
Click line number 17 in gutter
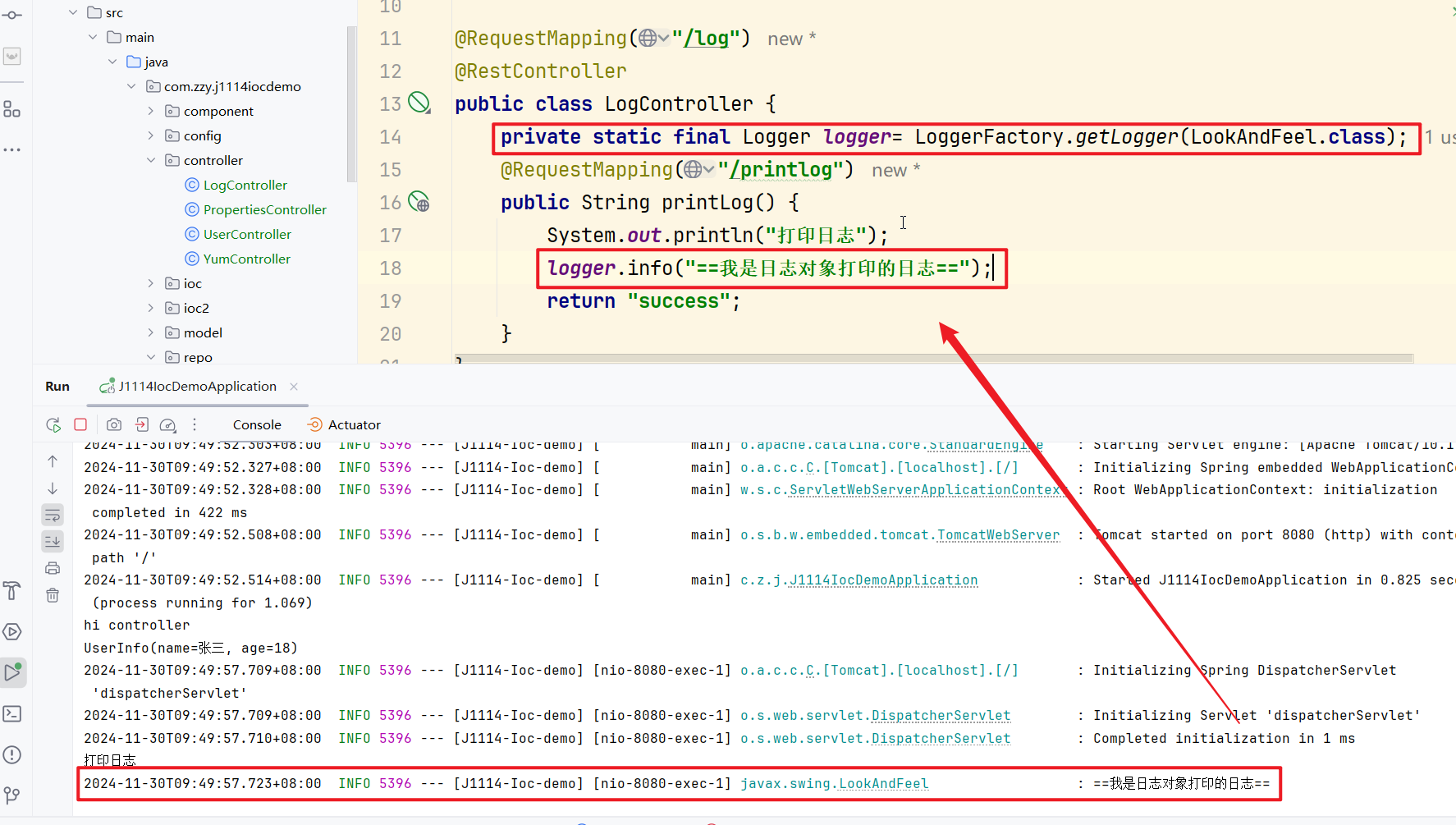(391, 235)
